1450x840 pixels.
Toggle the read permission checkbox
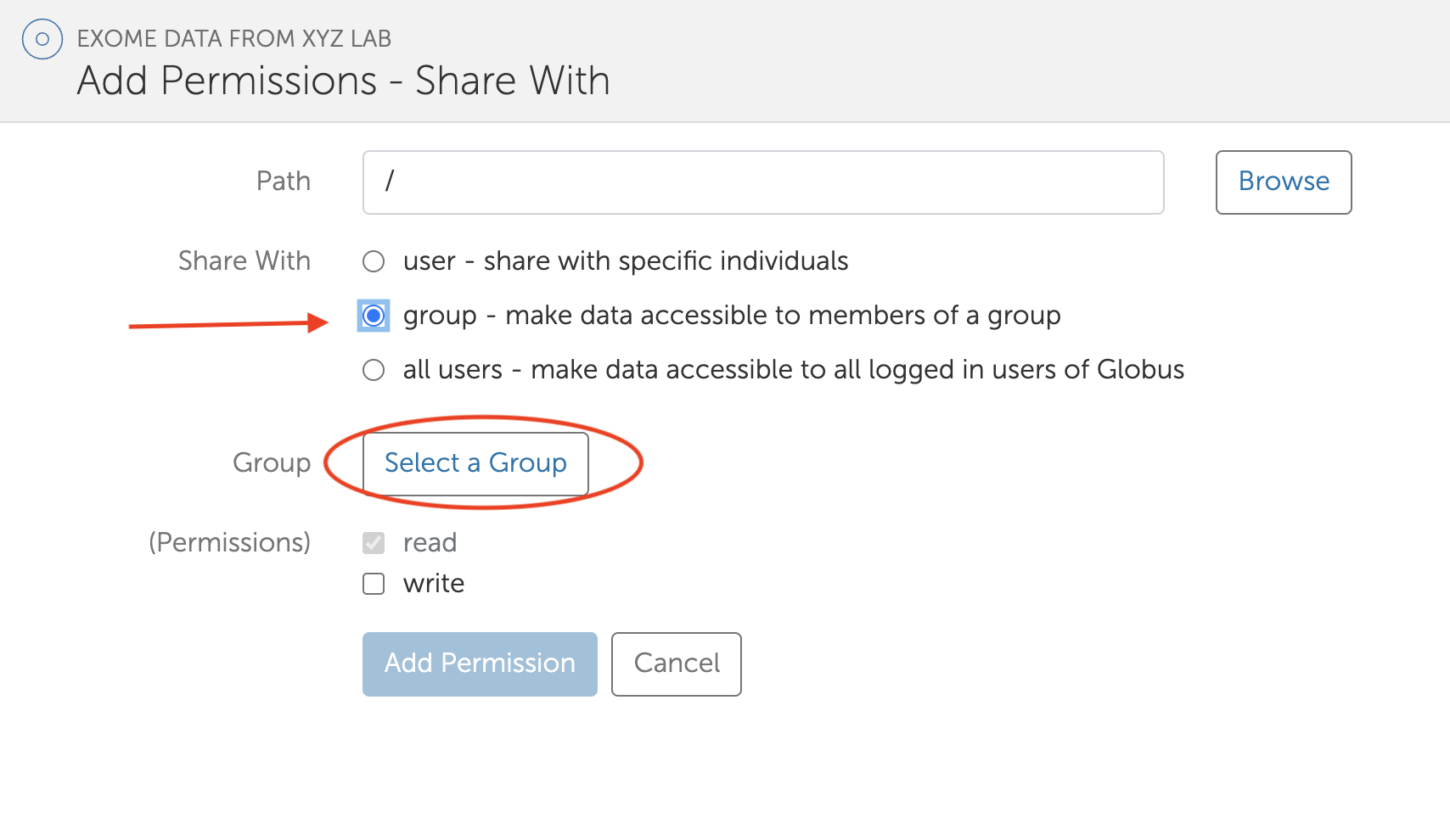tap(374, 543)
